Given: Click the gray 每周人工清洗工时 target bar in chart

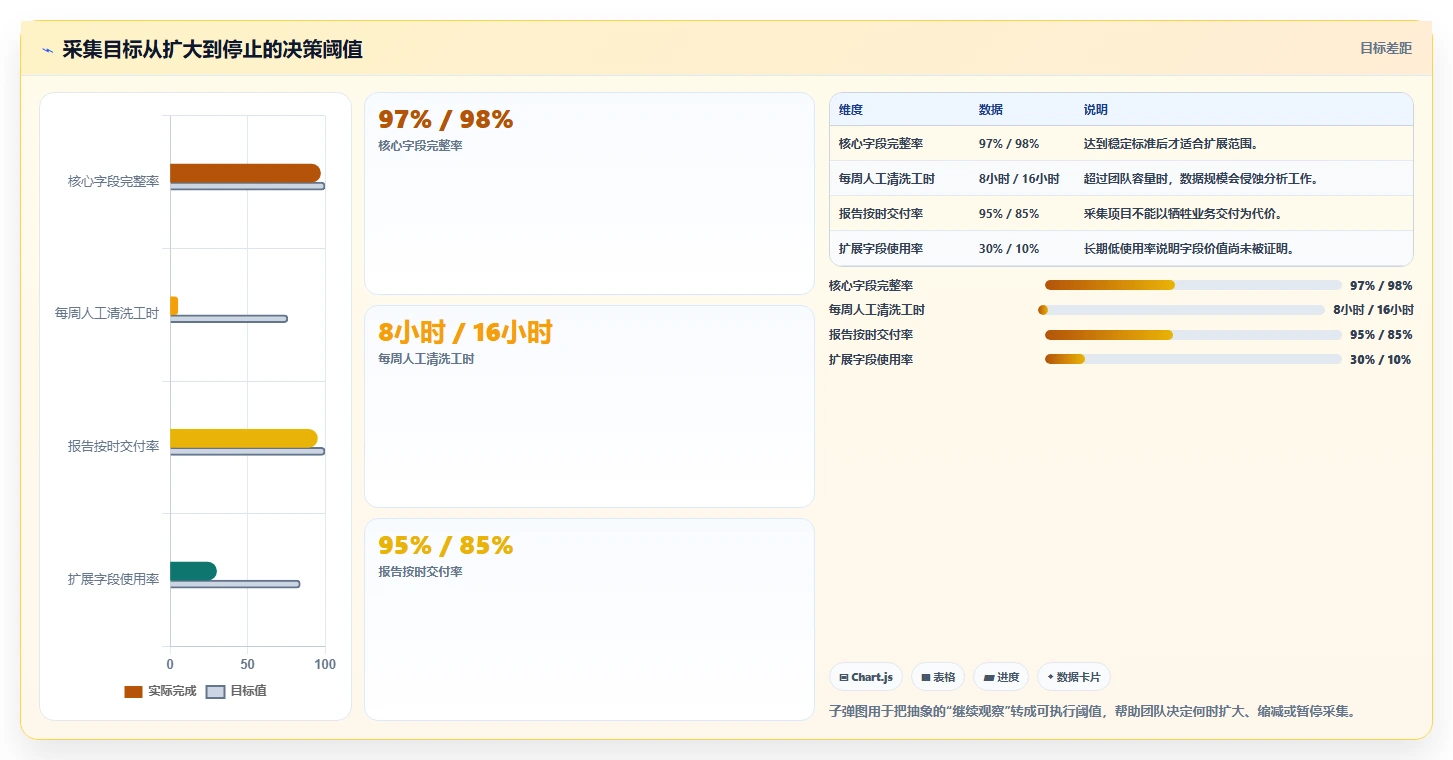Looking at the screenshot, I should 229,319.
